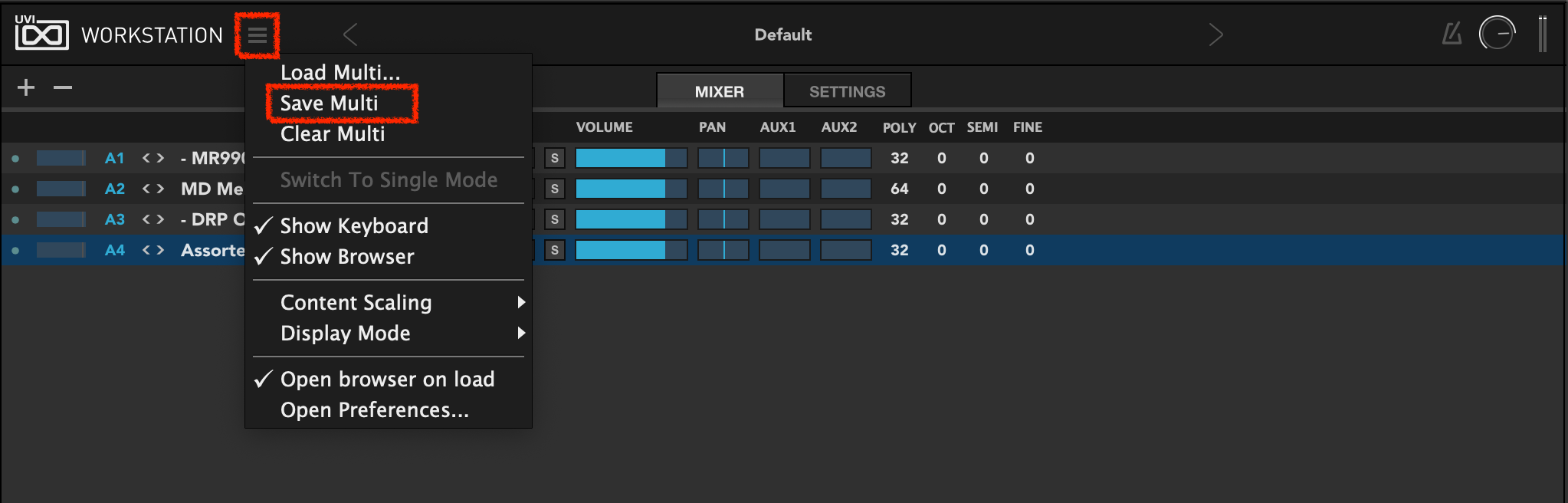Click the level meter block on part A2
The image size is (1568, 503).
tap(61, 189)
